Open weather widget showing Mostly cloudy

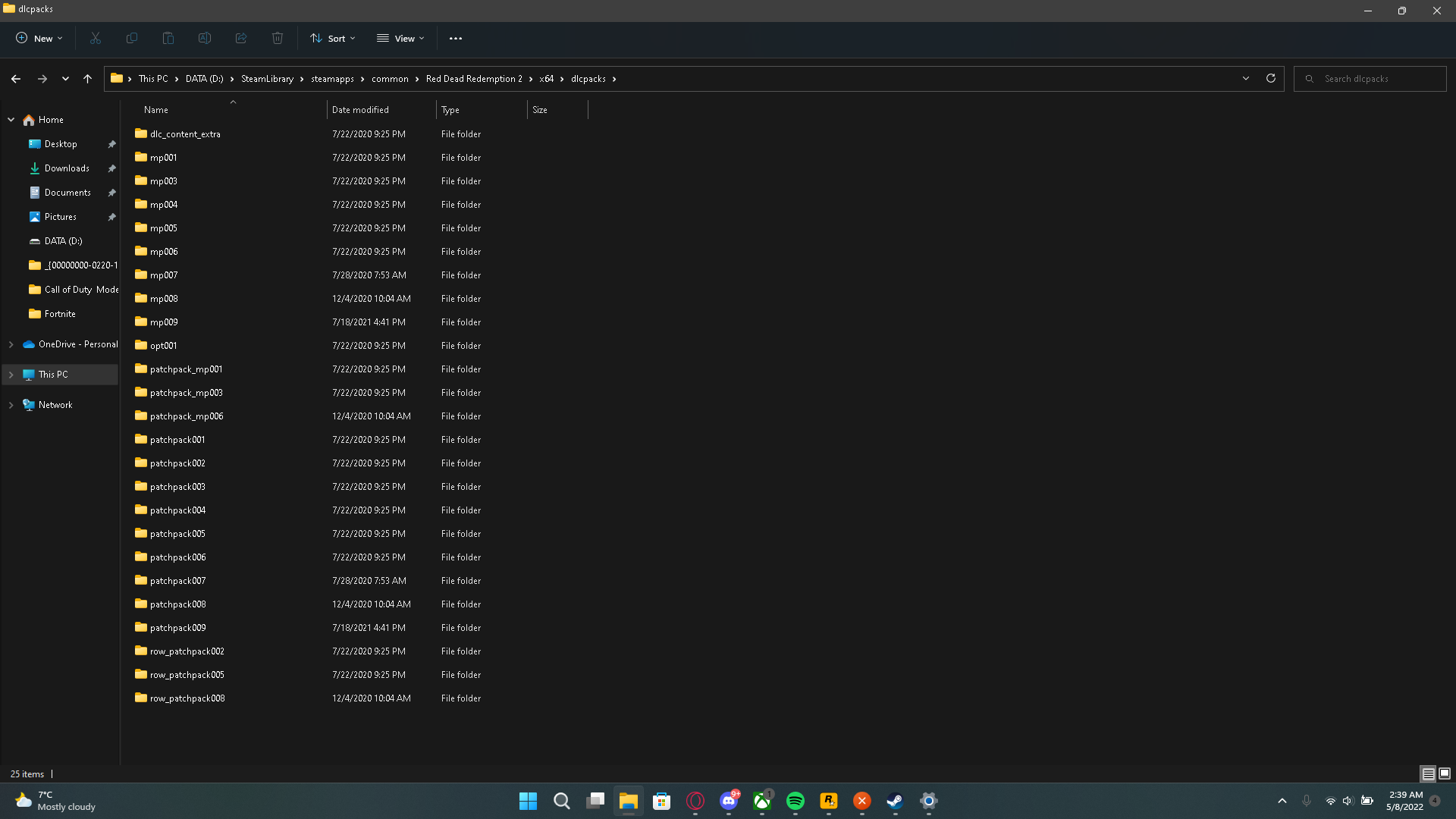pyautogui.click(x=55, y=801)
